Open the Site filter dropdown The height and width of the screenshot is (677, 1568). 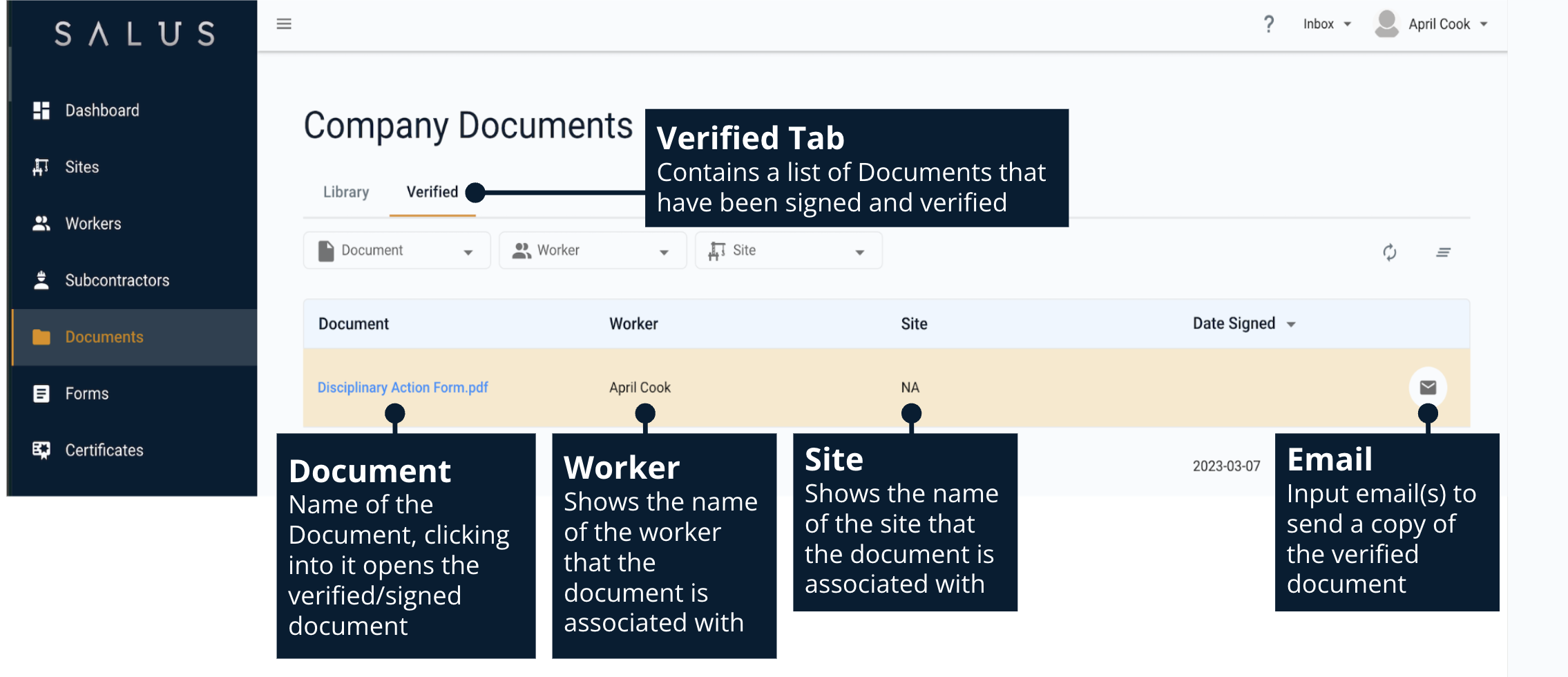pos(787,250)
